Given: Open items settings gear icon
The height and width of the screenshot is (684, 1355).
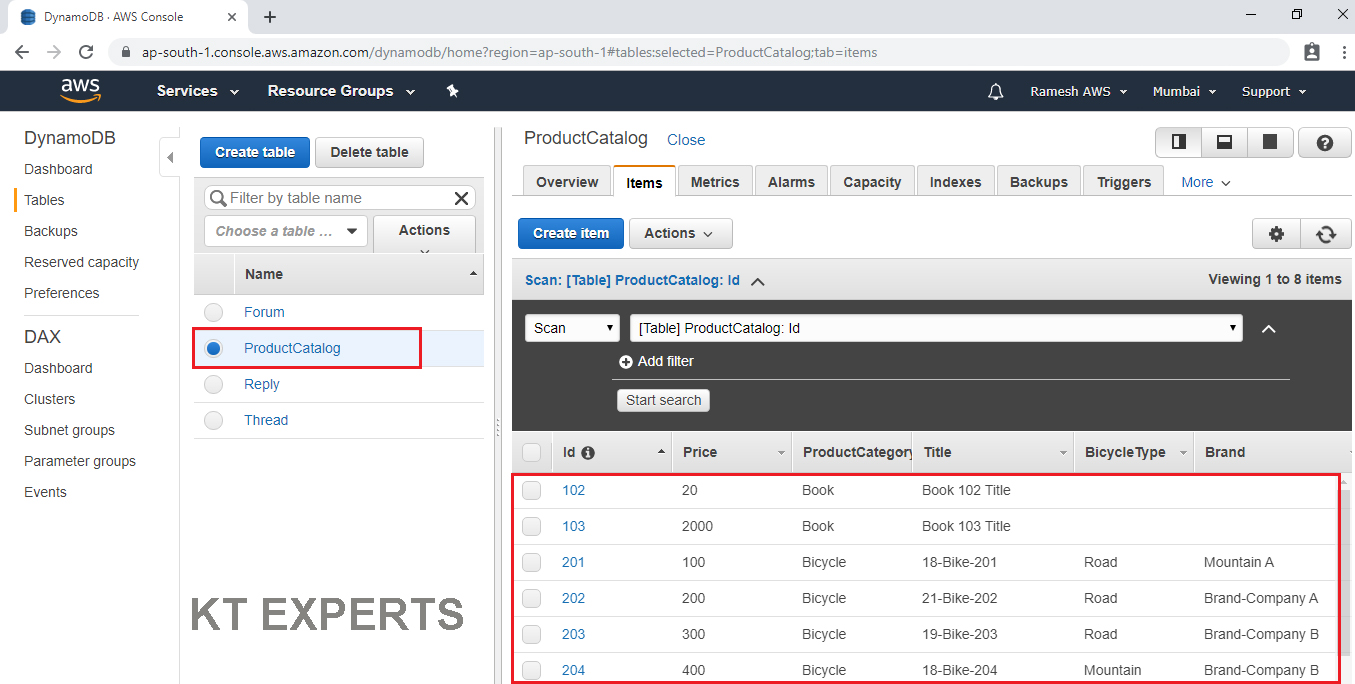Looking at the screenshot, I should [1276, 234].
